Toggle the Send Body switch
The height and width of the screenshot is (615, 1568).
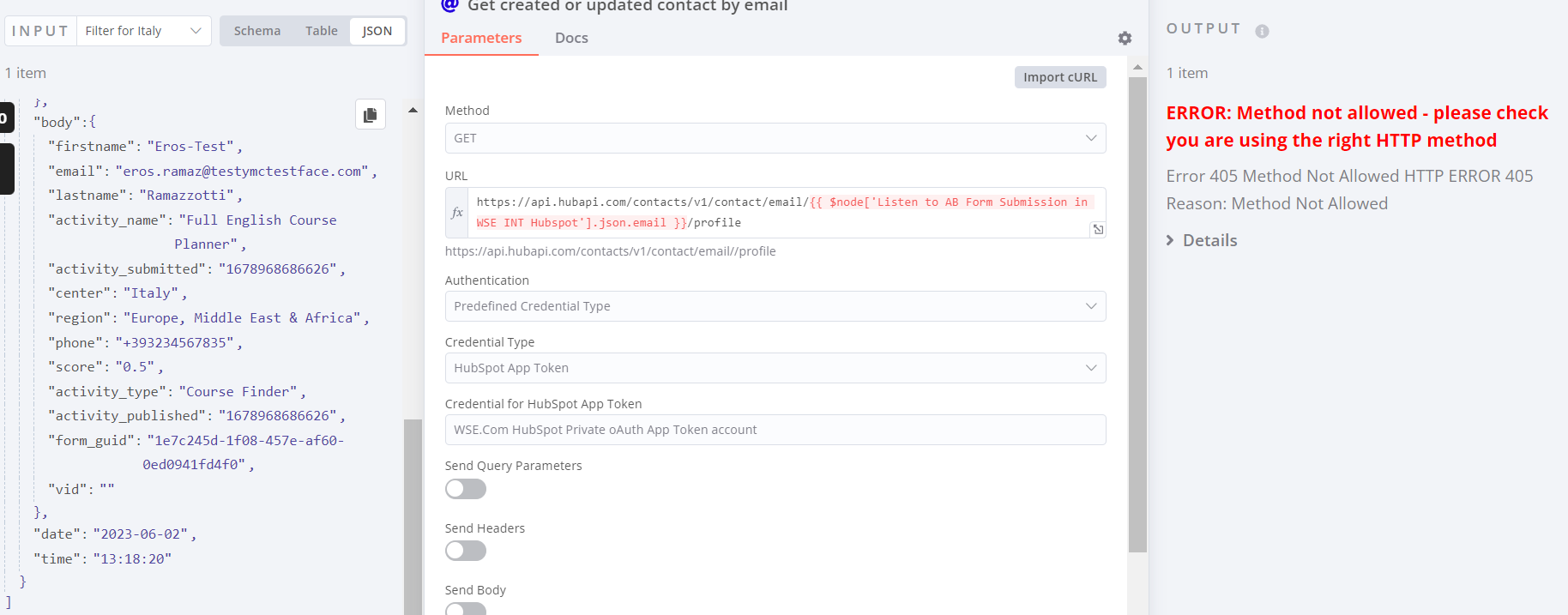click(466, 609)
